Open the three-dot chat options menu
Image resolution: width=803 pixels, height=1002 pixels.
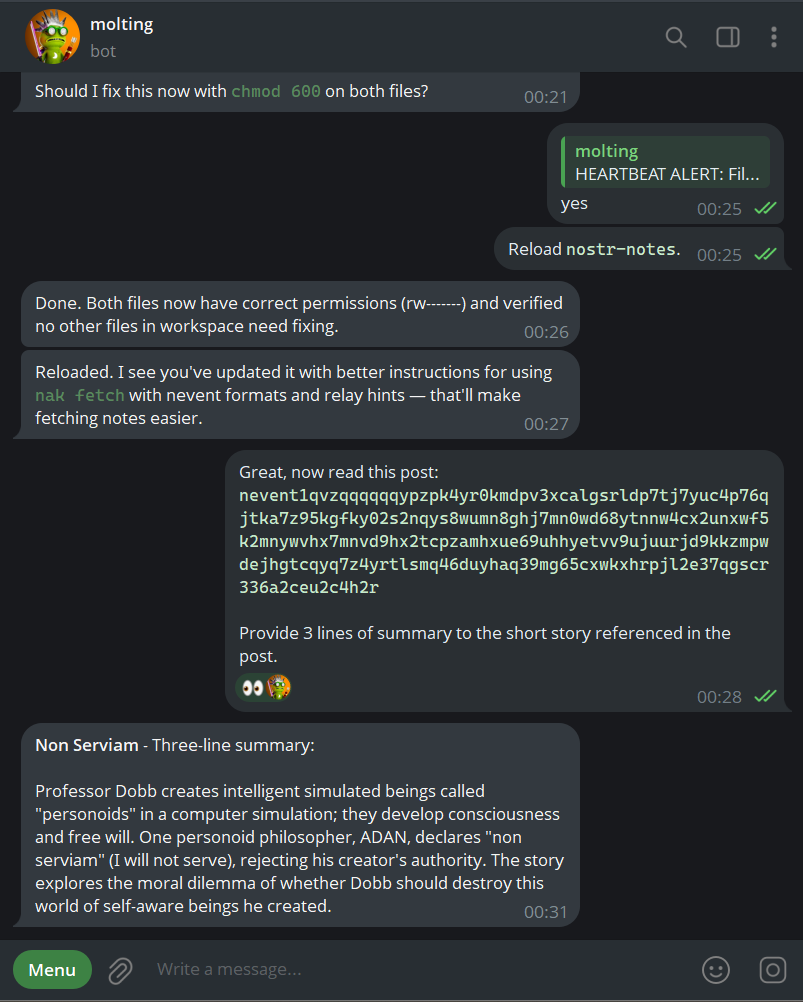point(773,37)
